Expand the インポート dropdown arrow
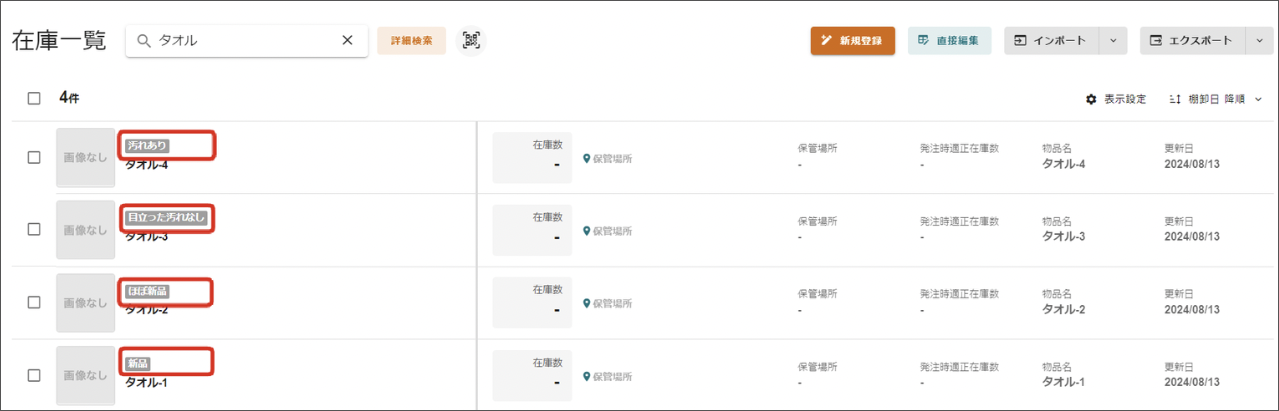Screen dimensions: 1279x411 1113,41
